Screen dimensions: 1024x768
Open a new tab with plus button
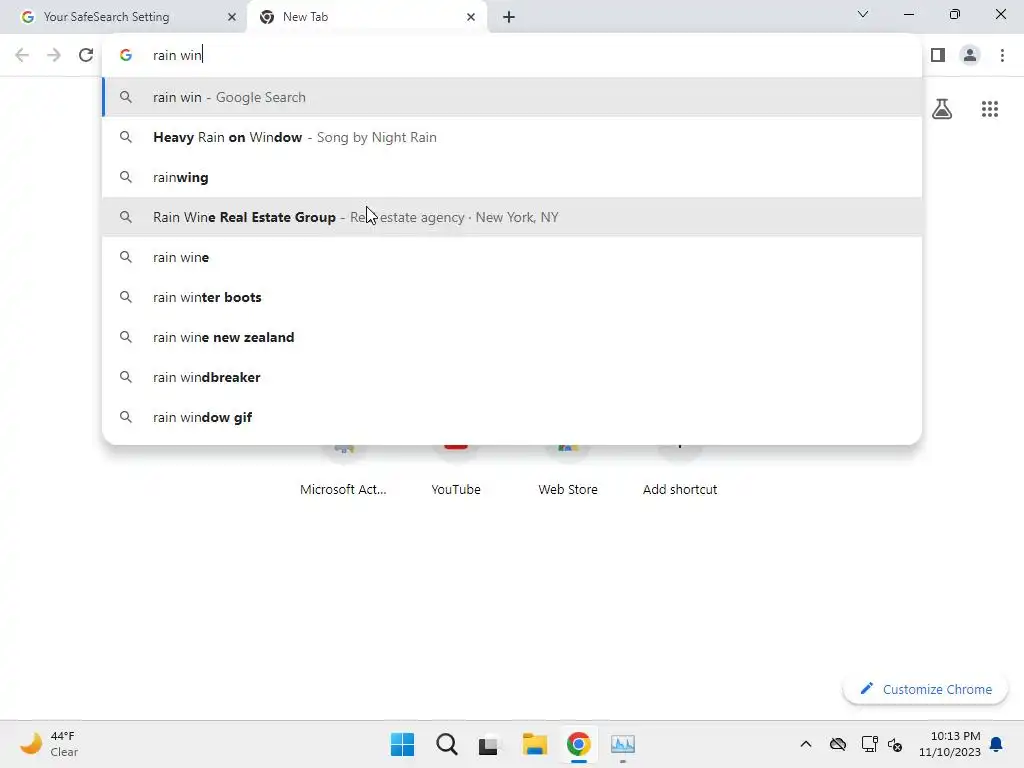coord(509,17)
